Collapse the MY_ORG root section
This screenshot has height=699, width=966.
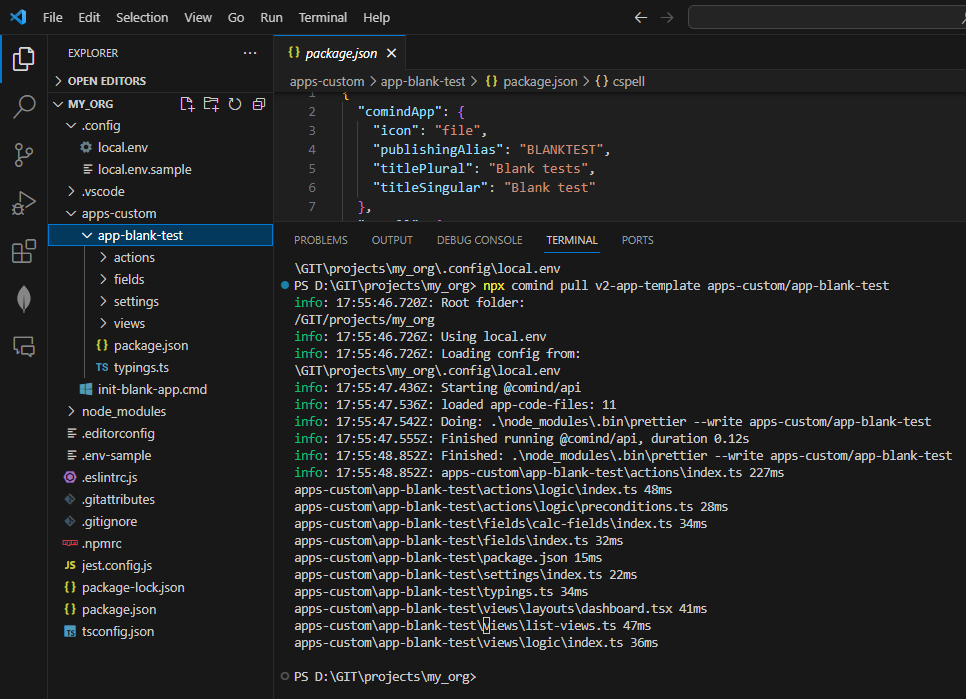[59, 104]
